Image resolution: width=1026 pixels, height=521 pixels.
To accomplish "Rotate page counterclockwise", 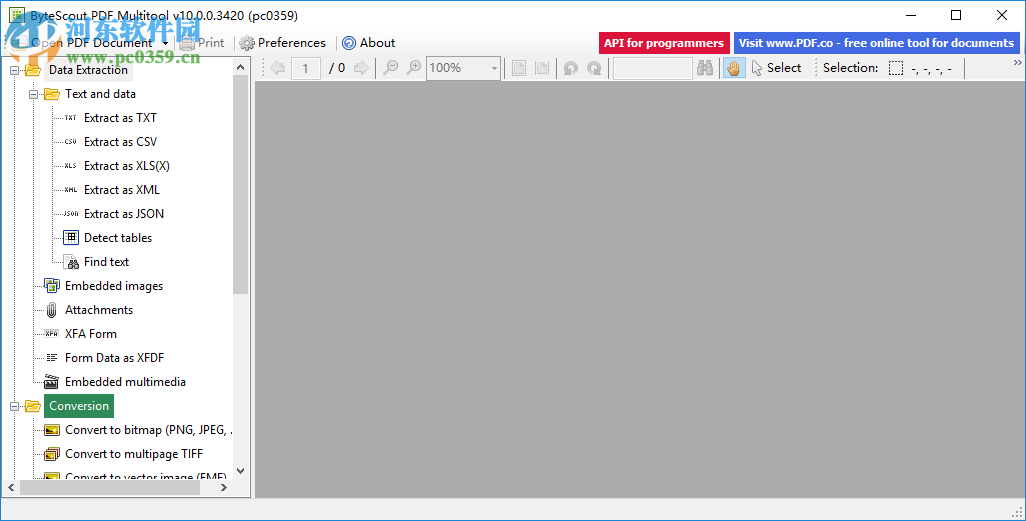I will [x=571, y=68].
